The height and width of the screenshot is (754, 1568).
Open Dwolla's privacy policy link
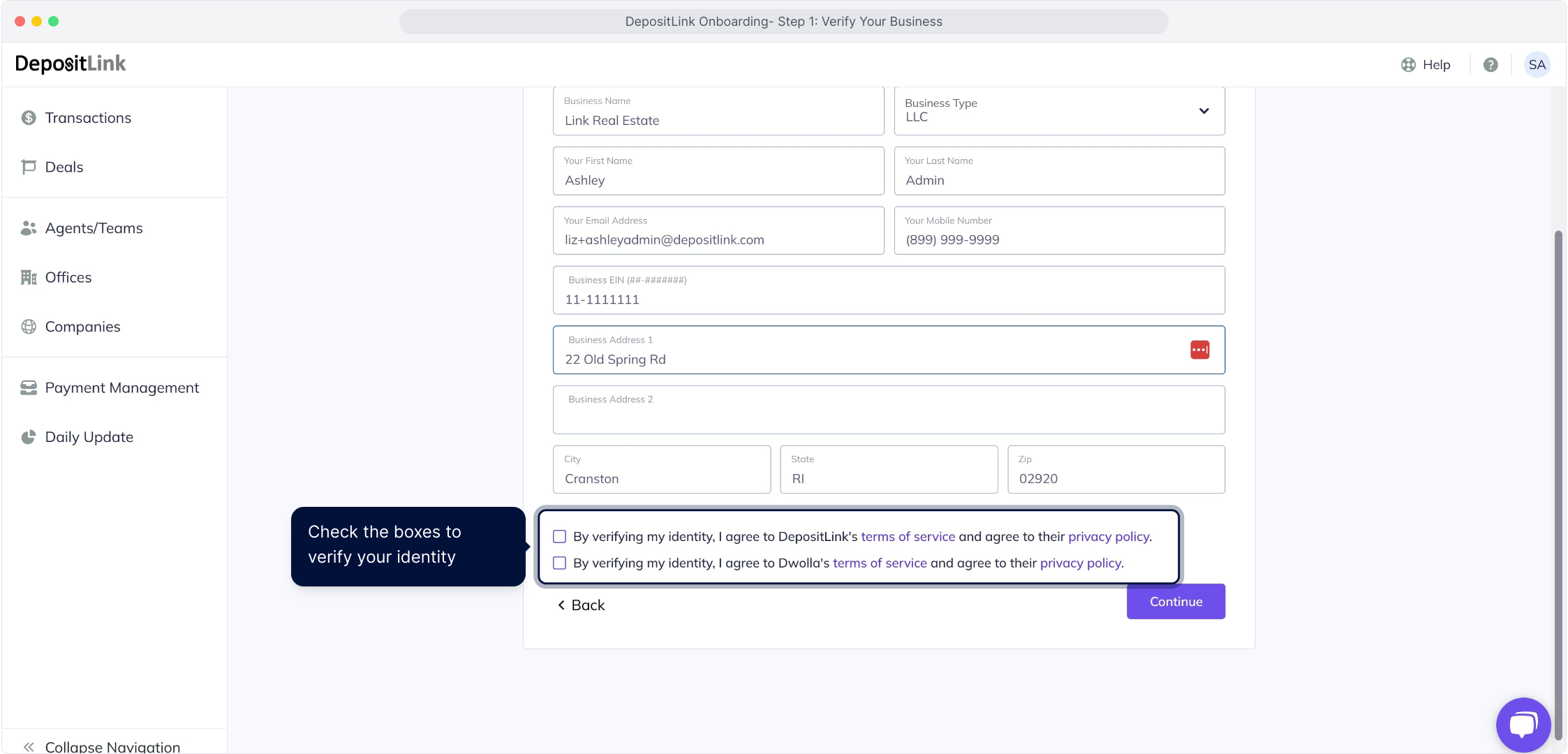coord(1080,563)
